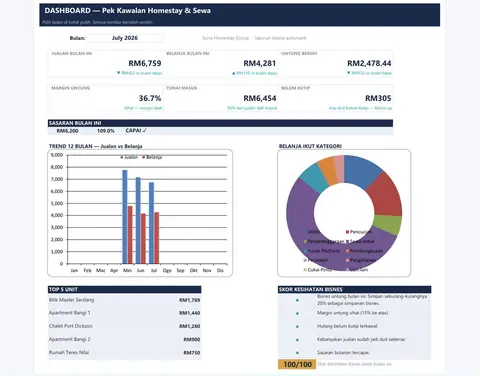
Task: Select the Chalet Port Dickson row
Action: click(125, 326)
